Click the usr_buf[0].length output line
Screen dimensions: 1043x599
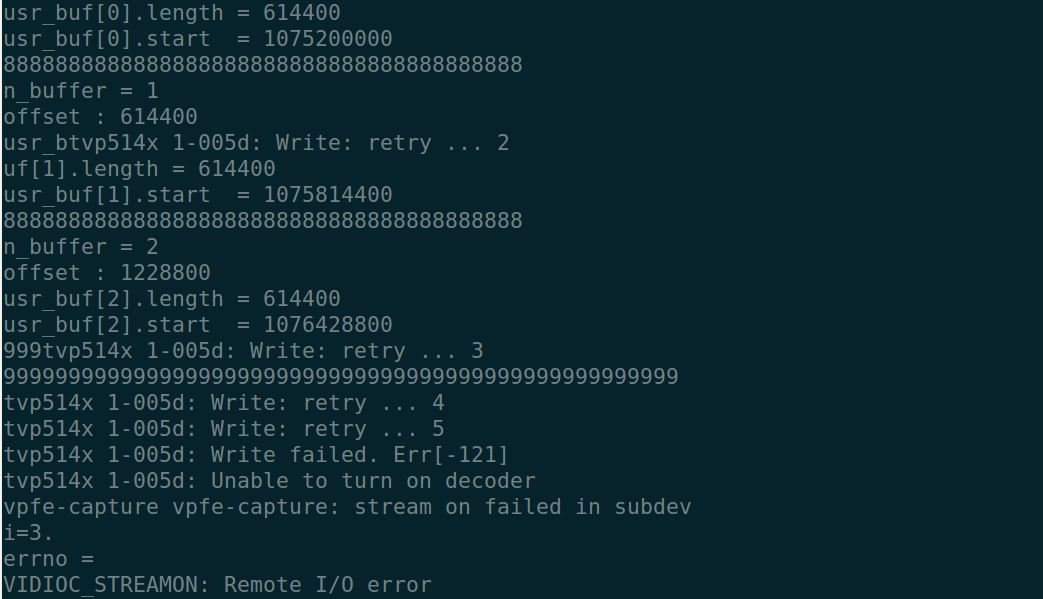[172, 13]
